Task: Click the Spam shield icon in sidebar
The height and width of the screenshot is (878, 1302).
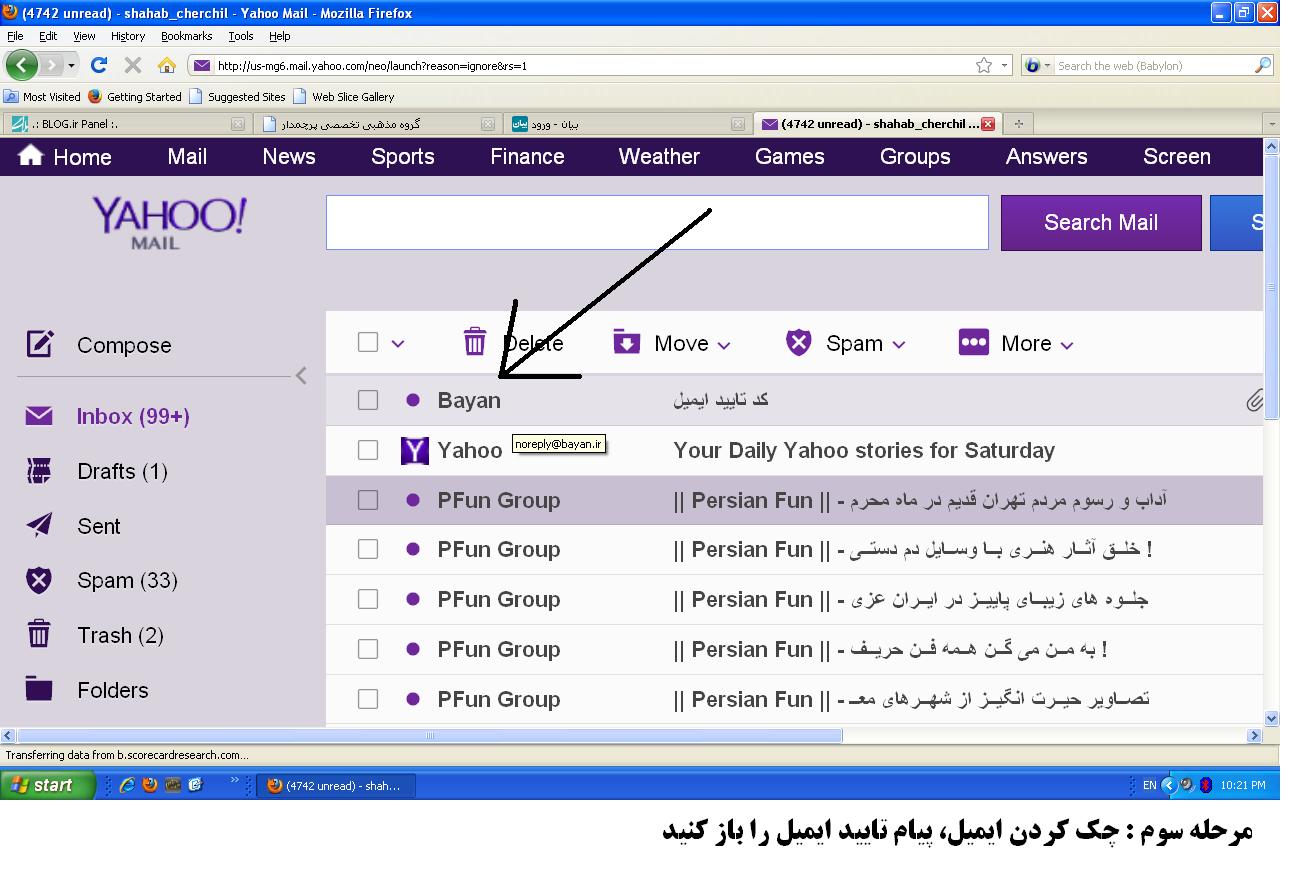Action: pos(39,580)
